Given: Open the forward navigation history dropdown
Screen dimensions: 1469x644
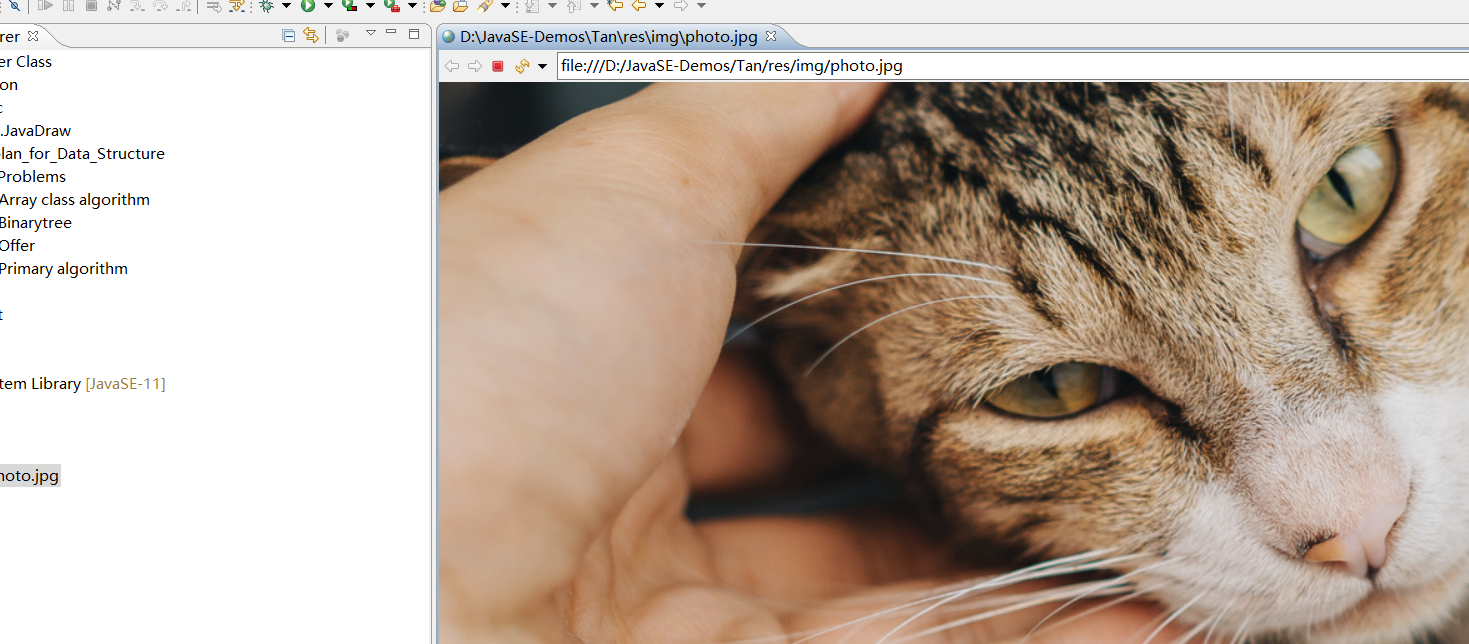Looking at the screenshot, I should pos(701,6).
